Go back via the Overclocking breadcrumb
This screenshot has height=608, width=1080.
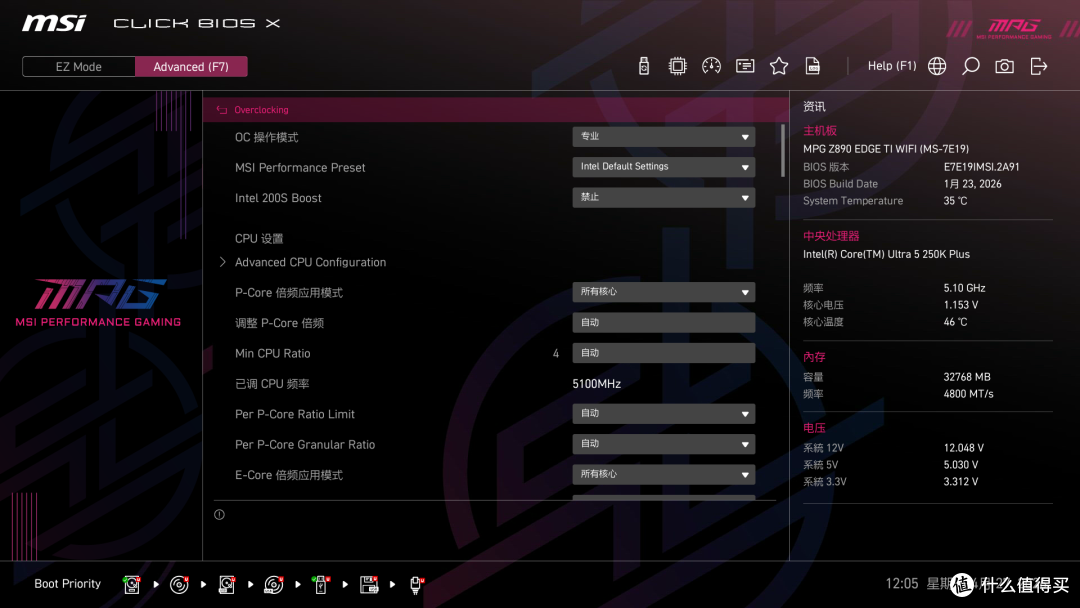[x=261, y=109]
